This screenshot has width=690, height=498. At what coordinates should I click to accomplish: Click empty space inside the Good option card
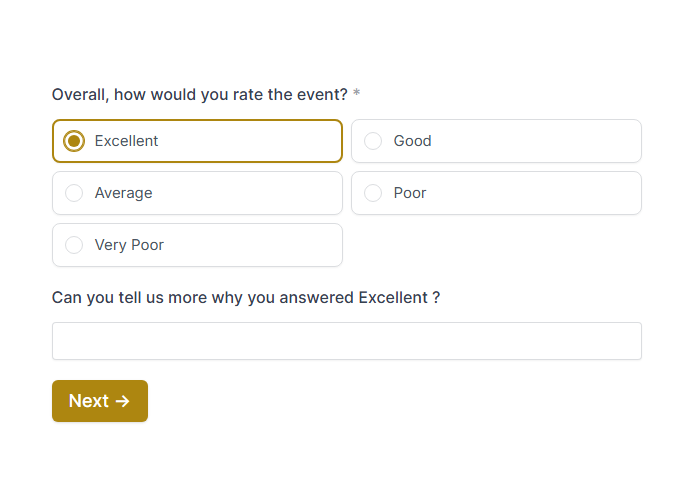tap(540, 141)
